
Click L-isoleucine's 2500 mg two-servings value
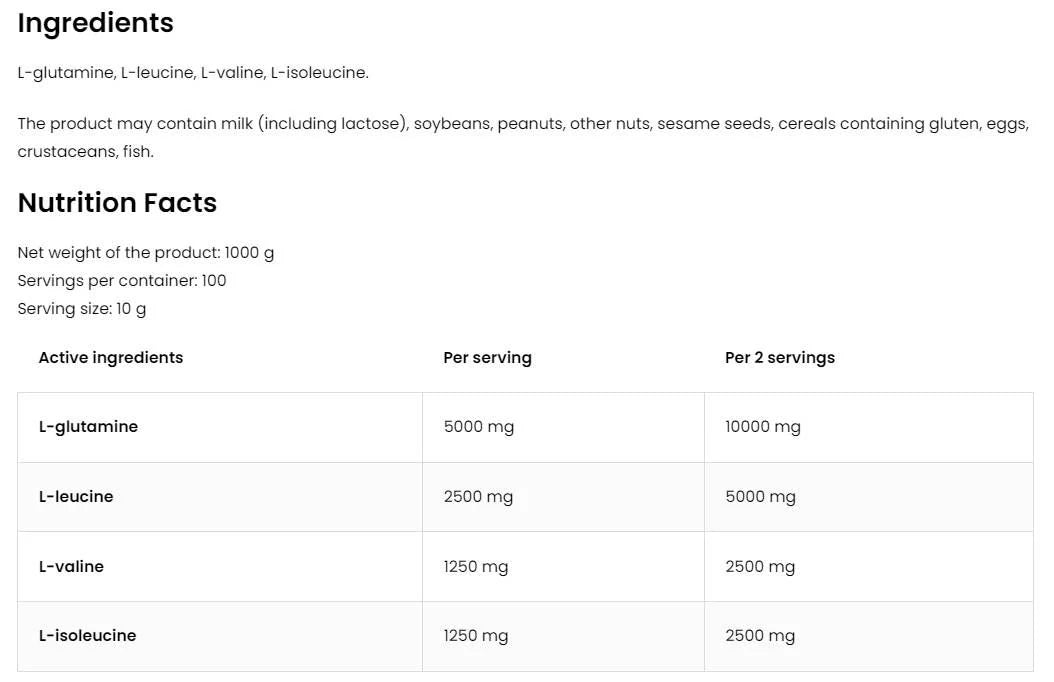tap(760, 635)
